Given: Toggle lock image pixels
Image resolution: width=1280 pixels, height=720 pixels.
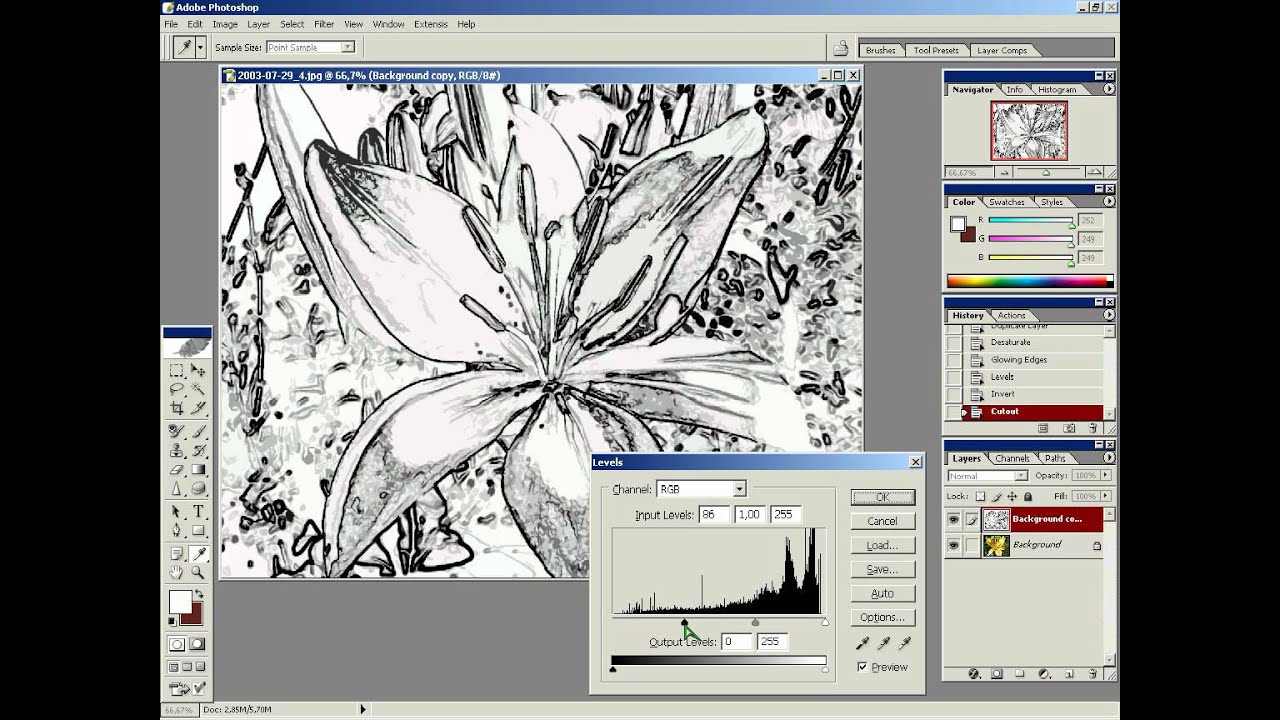Looking at the screenshot, I should [996, 496].
